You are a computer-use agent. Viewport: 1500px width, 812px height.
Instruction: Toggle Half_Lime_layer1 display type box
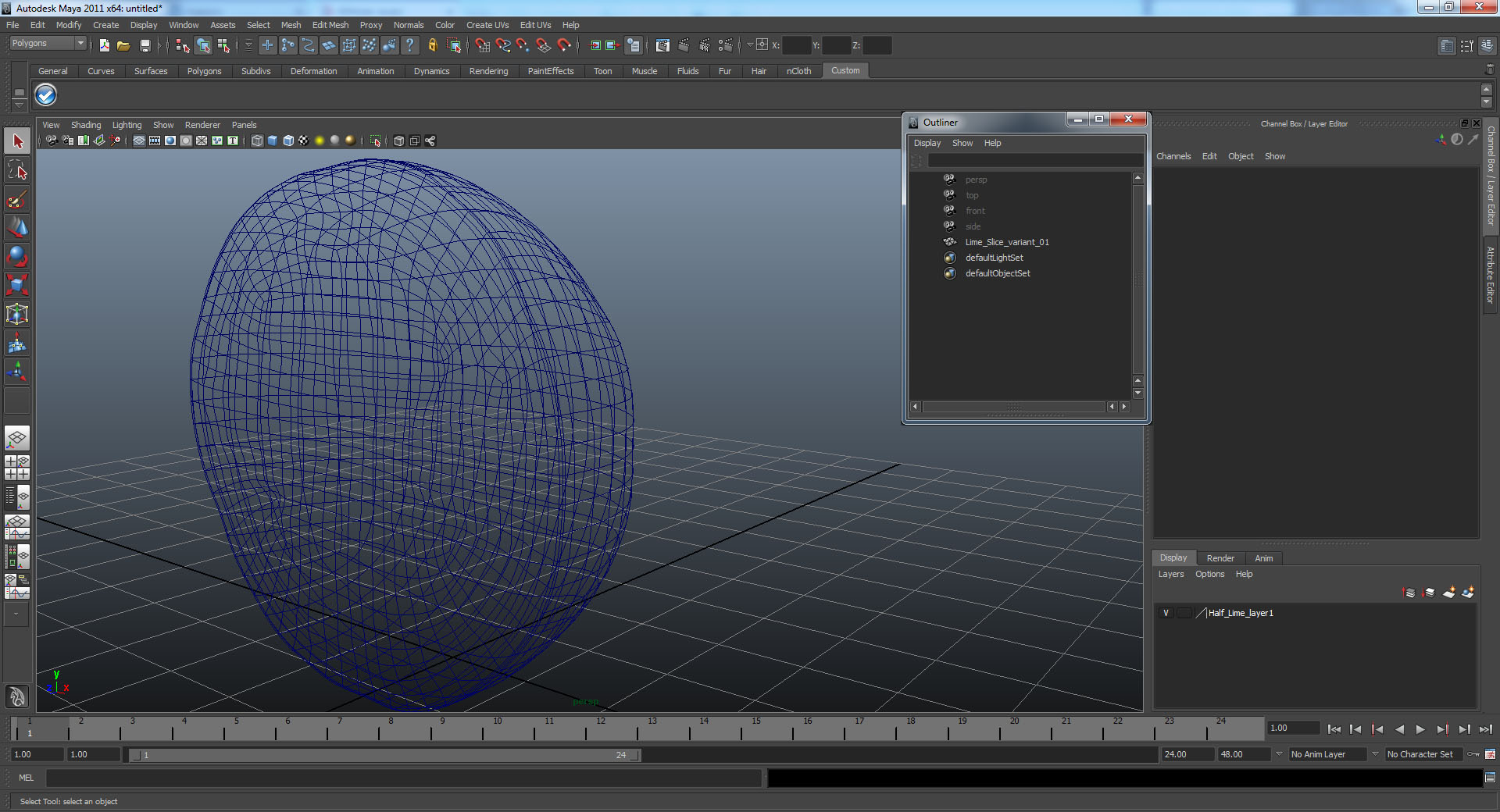[1184, 613]
